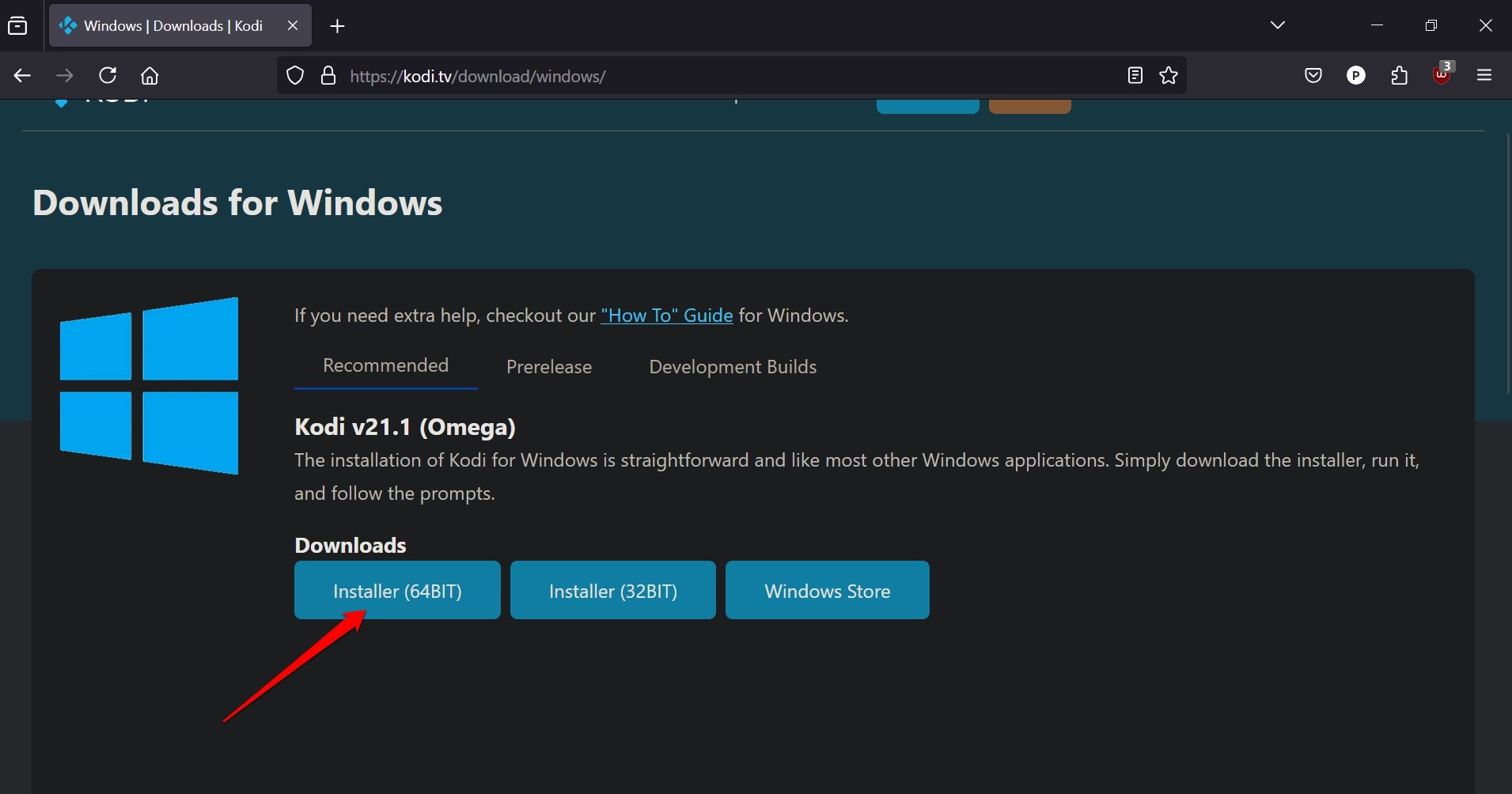1512x794 pixels.
Task: Go back to previous page
Action: [x=22, y=76]
